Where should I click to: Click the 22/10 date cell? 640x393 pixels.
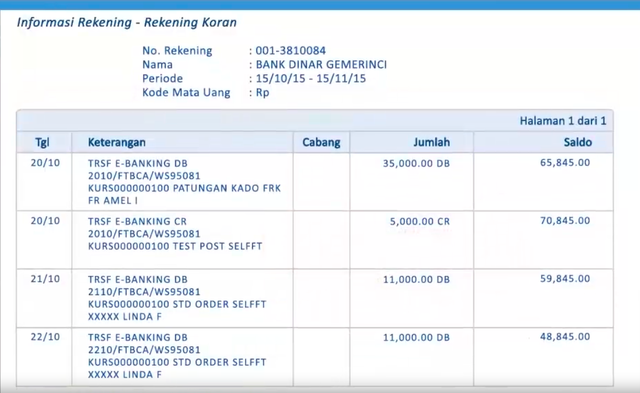tap(45, 337)
